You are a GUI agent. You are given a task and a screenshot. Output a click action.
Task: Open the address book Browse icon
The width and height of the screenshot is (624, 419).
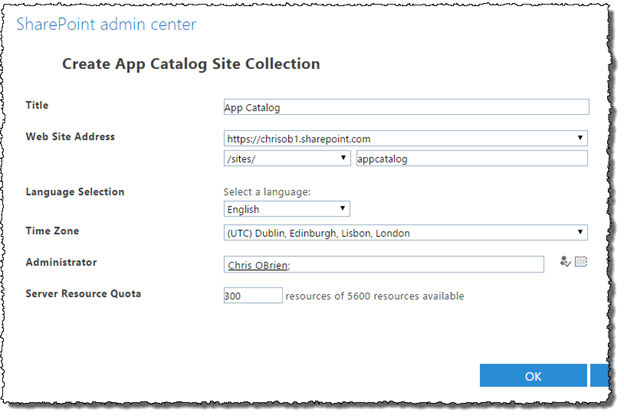tap(581, 261)
